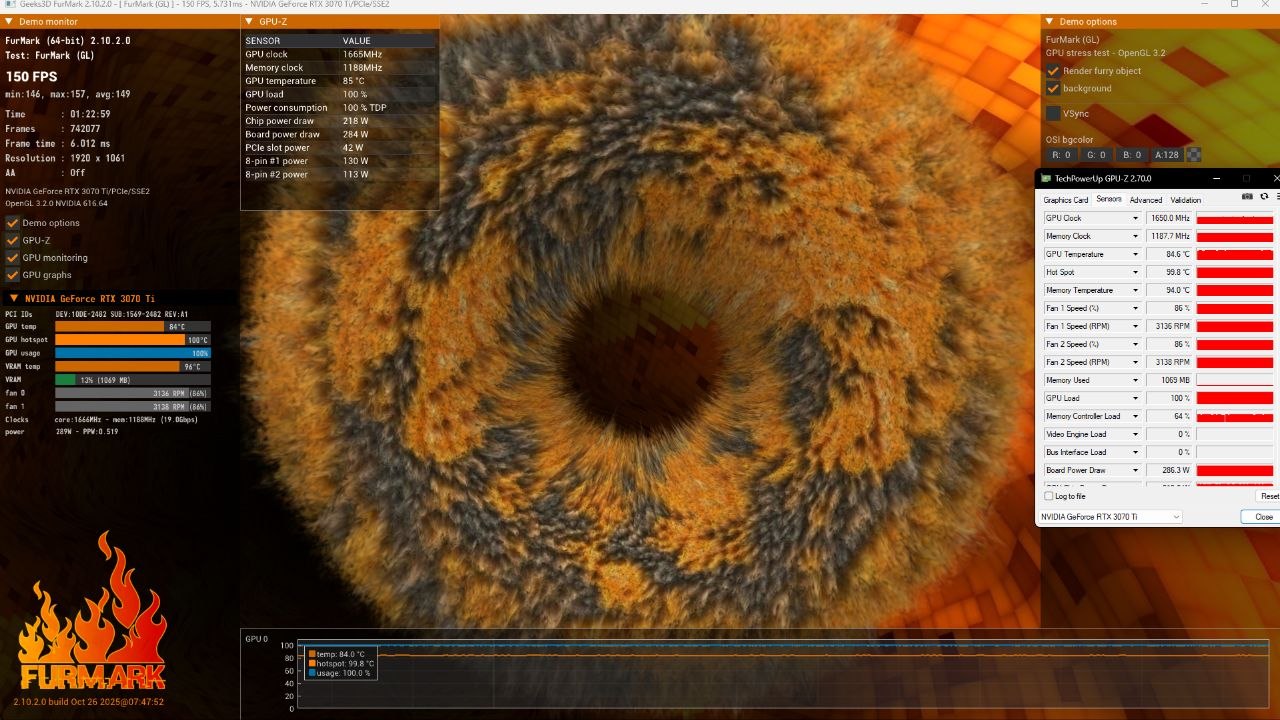
Task: Uncheck the GPU-Z checkbox in Demo monitor
Action: coord(13,240)
